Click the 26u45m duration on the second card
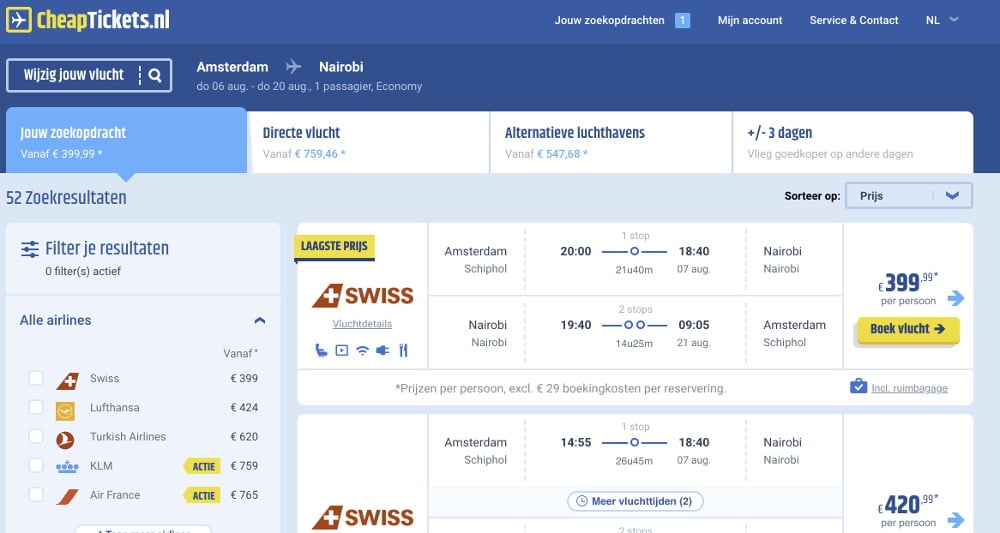The height and width of the screenshot is (533, 1000). pos(634,461)
